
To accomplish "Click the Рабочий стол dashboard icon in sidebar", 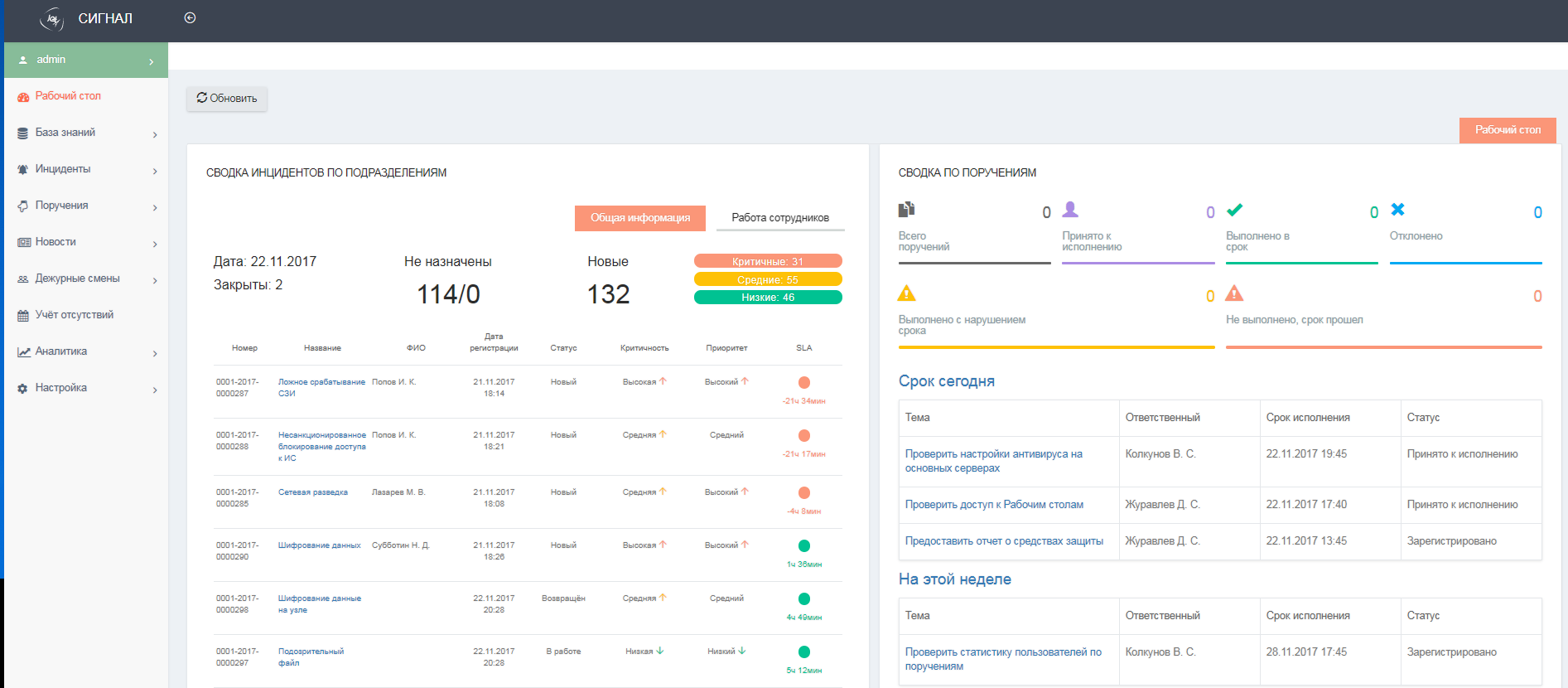I will click(x=23, y=97).
